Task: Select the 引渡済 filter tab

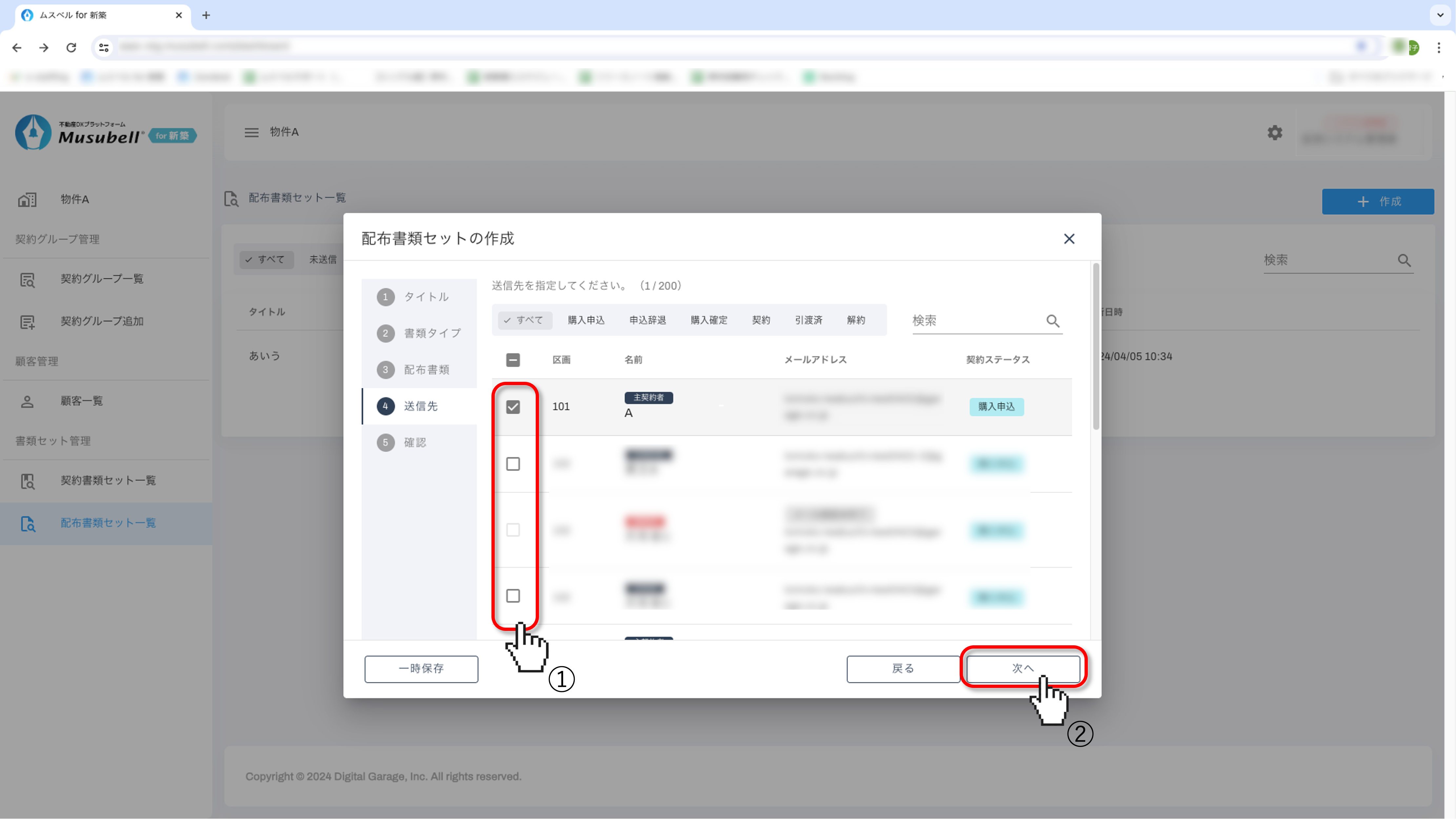Action: 808,321
